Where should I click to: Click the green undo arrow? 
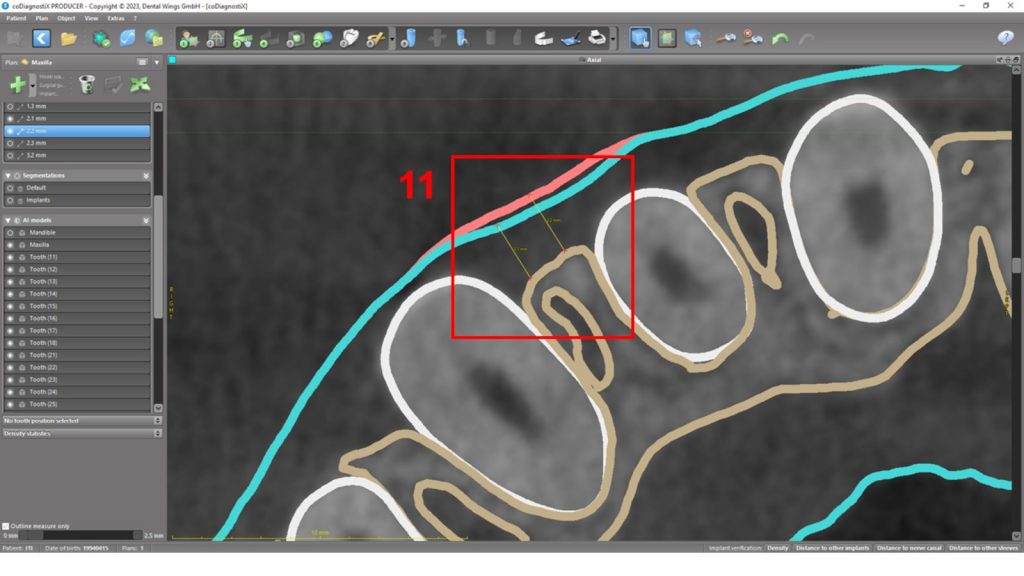[x=780, y=39]
